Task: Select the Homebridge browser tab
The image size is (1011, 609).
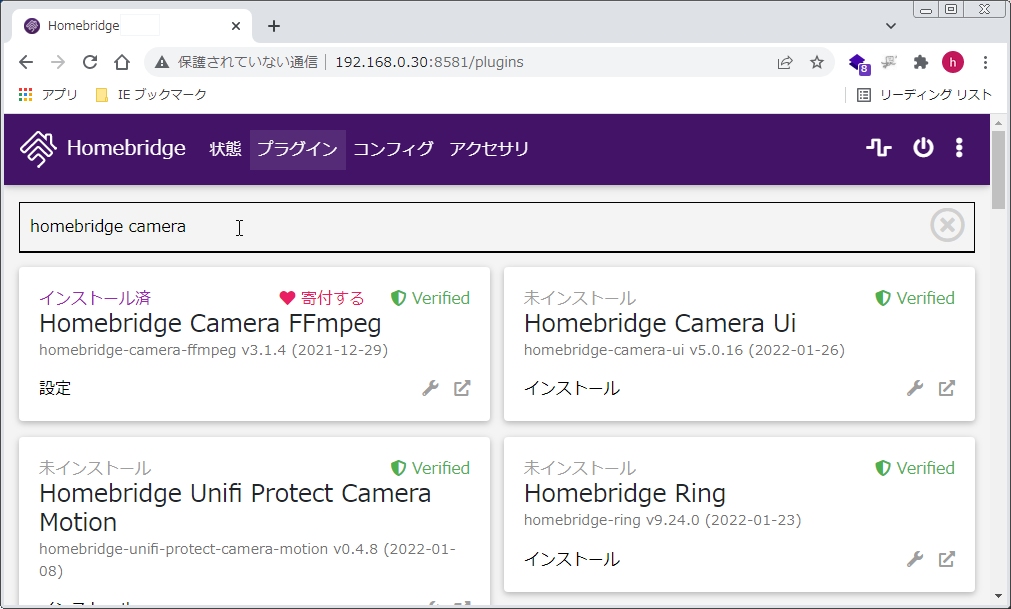Action: tap(132, 26)
